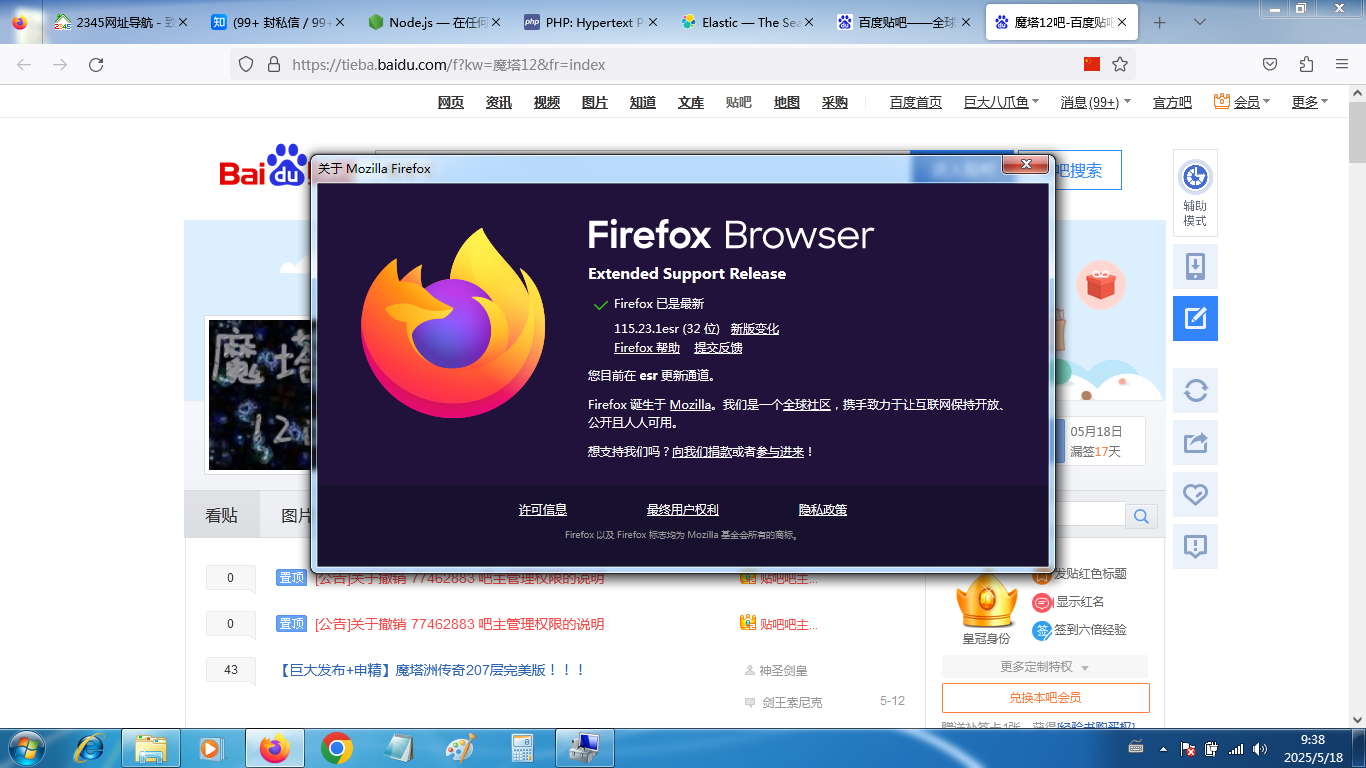This screenshot has height=768, width=1366.
Task: Open the 网页 nav link
Action: pyautogui.click(x=451, y=102)
